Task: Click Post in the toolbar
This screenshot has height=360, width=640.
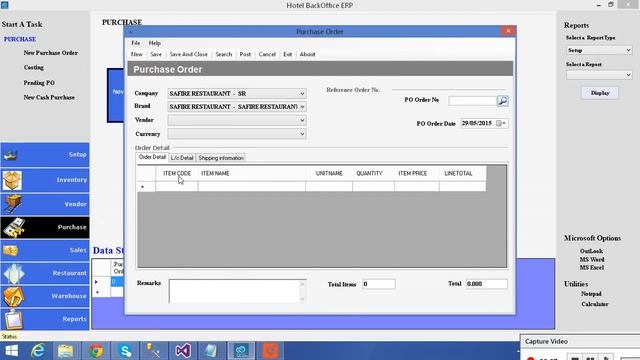Action: point(245,54)
